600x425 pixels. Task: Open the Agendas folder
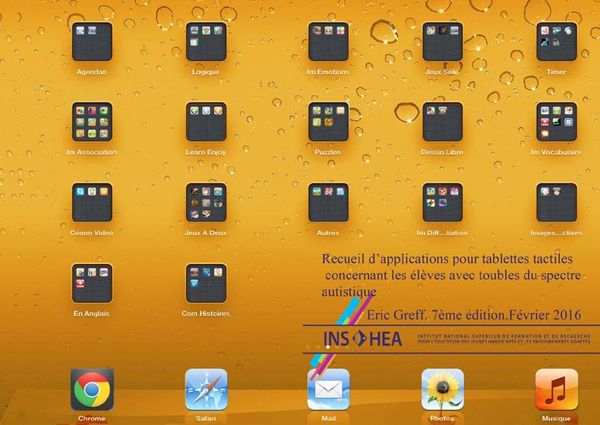[92, 42]
